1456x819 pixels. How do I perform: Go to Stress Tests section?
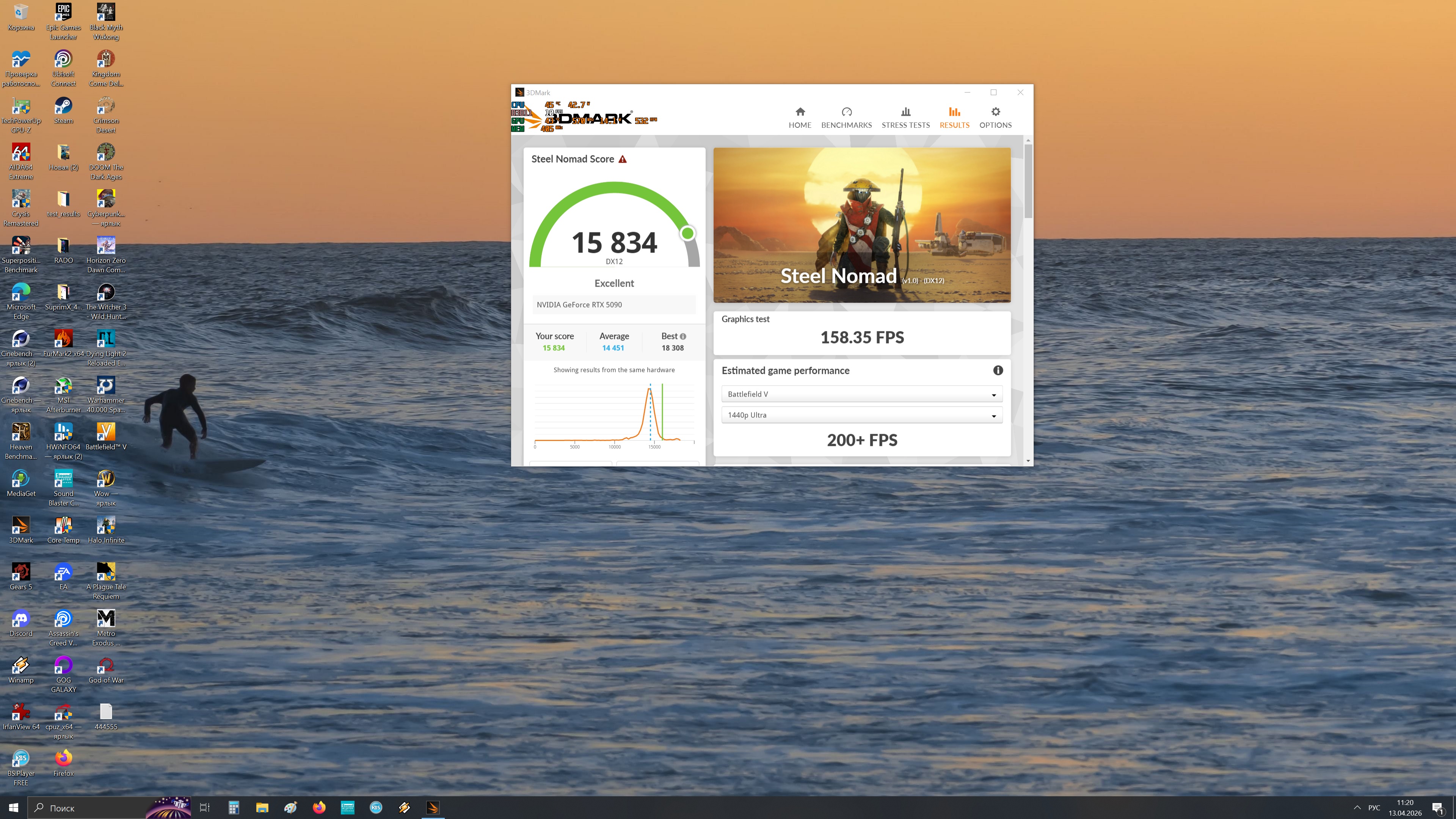coord(905,117)
